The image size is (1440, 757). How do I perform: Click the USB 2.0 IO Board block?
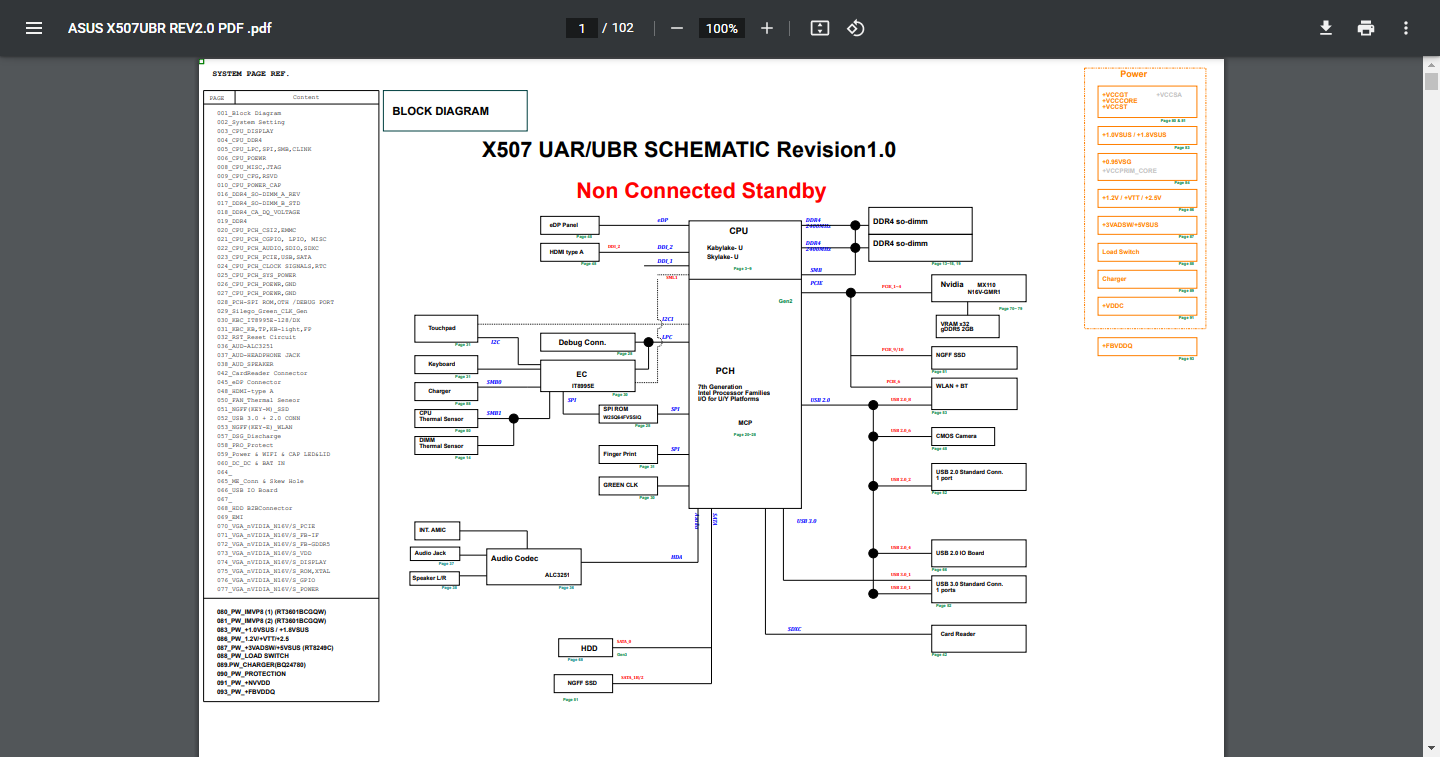coord(979,553)
